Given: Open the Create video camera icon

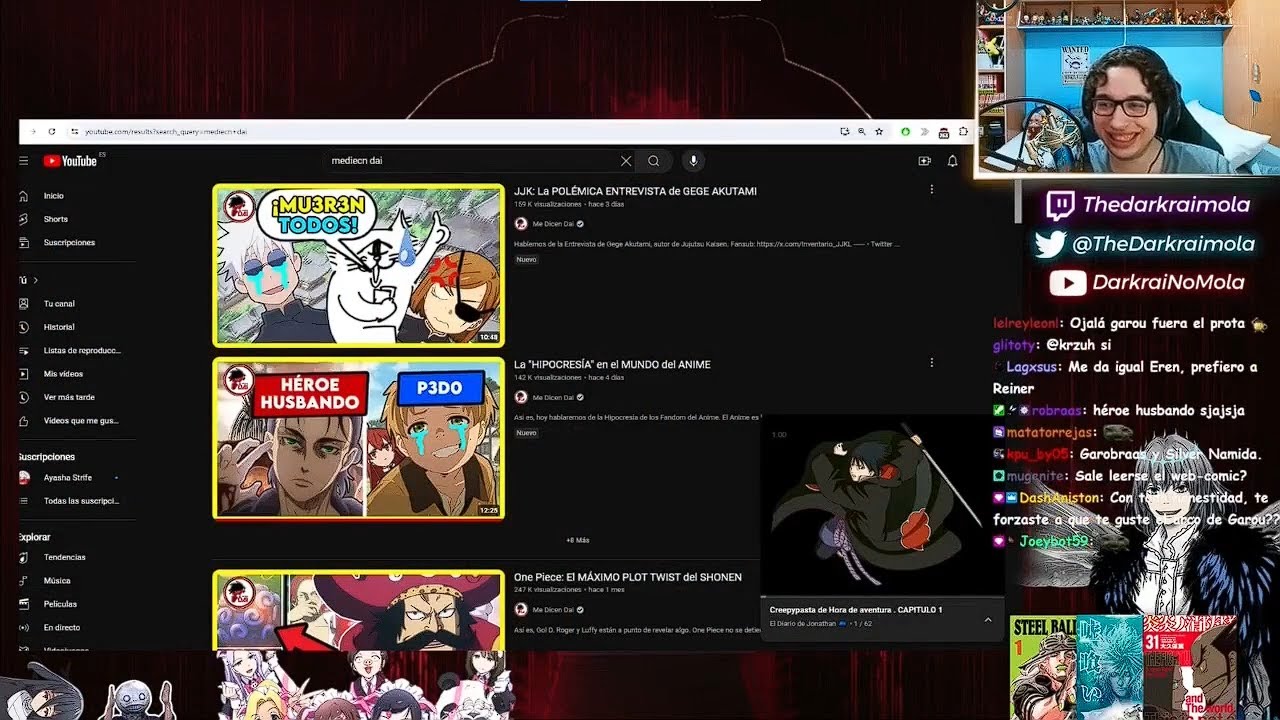Looking at the screenshot, I should [x=924, y=161].
